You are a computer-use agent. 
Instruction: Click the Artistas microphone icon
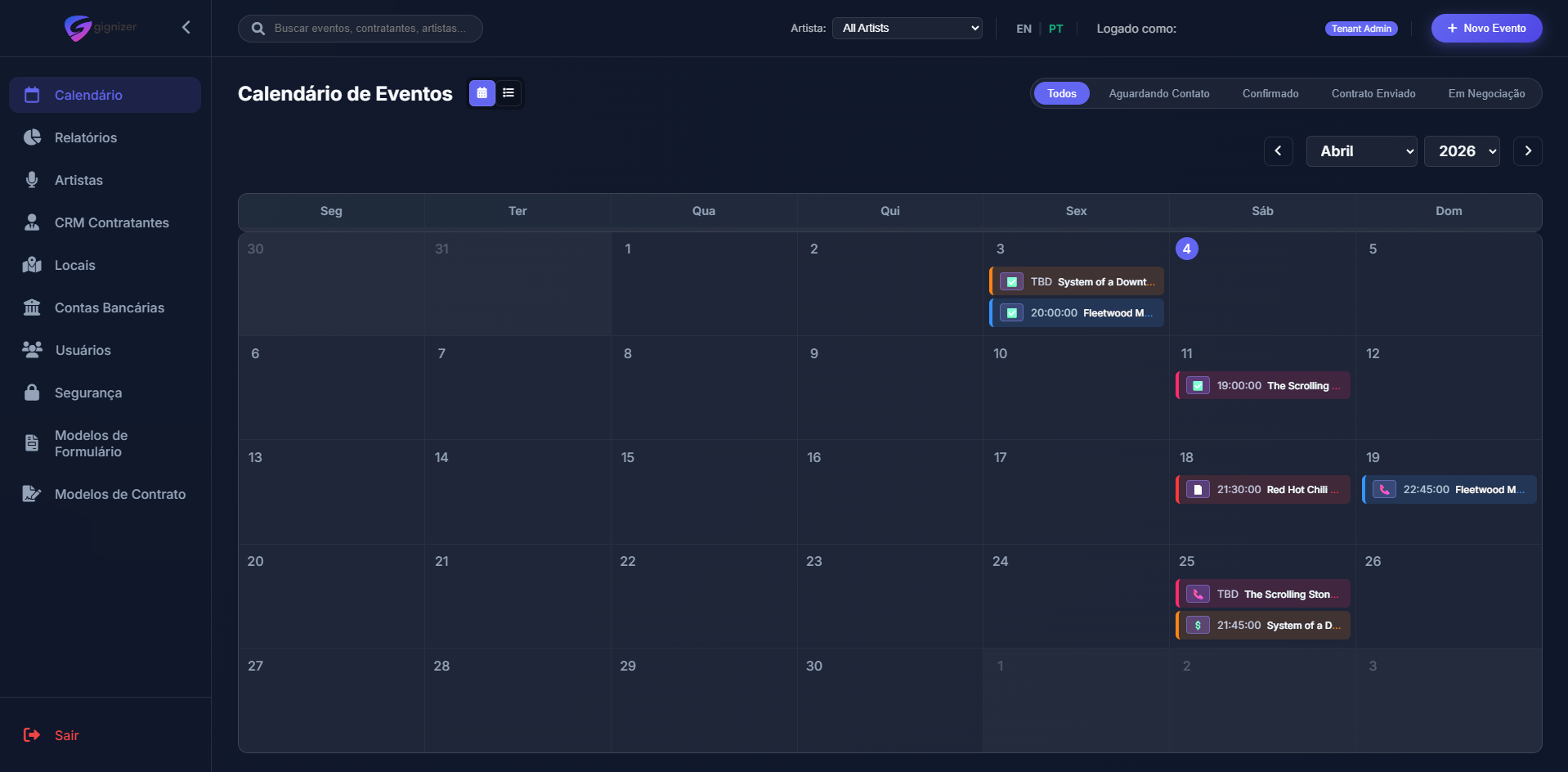[x=32, y=180]
